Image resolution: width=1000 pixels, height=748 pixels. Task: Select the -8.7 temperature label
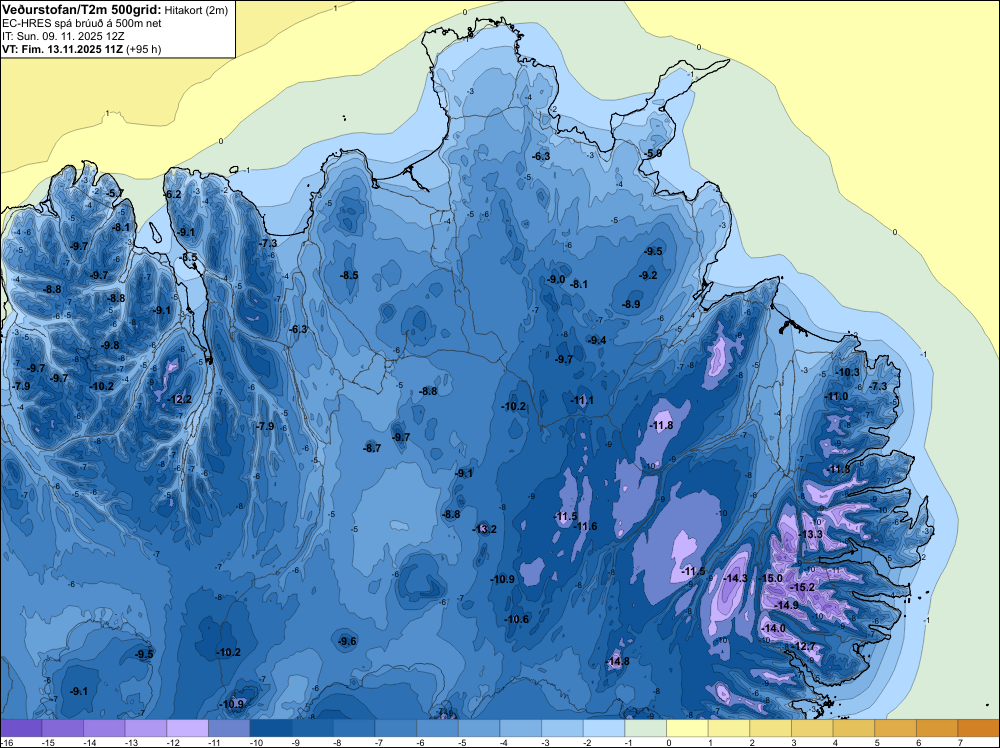pyautogui.click(x=372, y=448)
